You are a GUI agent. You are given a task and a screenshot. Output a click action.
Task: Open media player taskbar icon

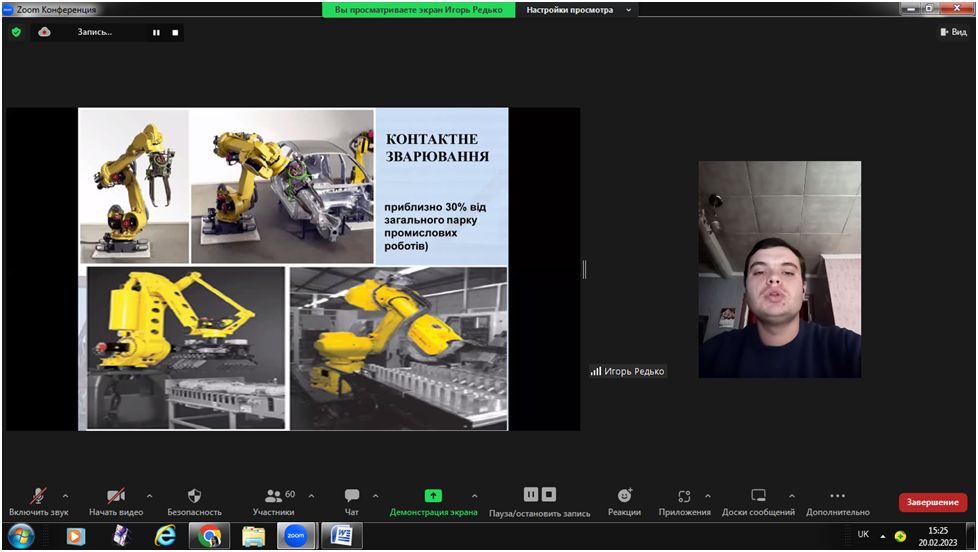[75, 536]
